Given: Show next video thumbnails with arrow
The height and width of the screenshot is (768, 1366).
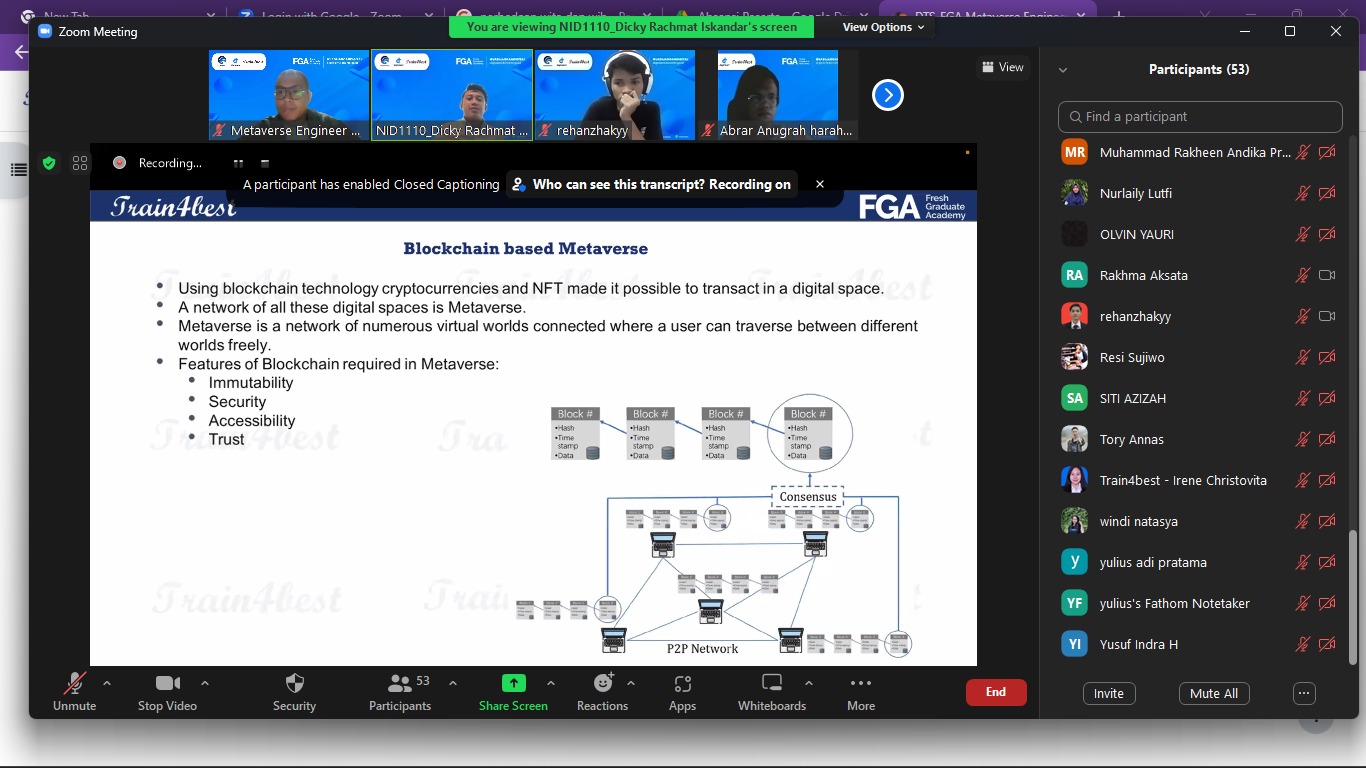Looking at the screenshot, I should [887, 95].
